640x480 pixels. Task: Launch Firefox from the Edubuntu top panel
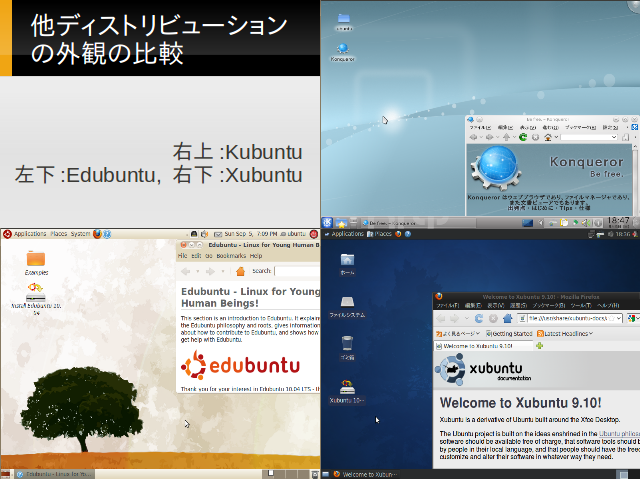point(97,234)
